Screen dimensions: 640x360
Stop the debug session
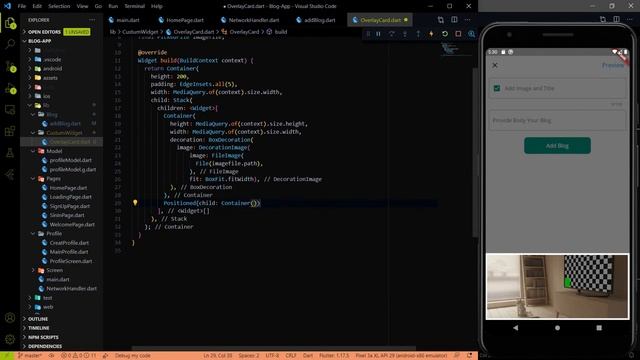(458, 34)
